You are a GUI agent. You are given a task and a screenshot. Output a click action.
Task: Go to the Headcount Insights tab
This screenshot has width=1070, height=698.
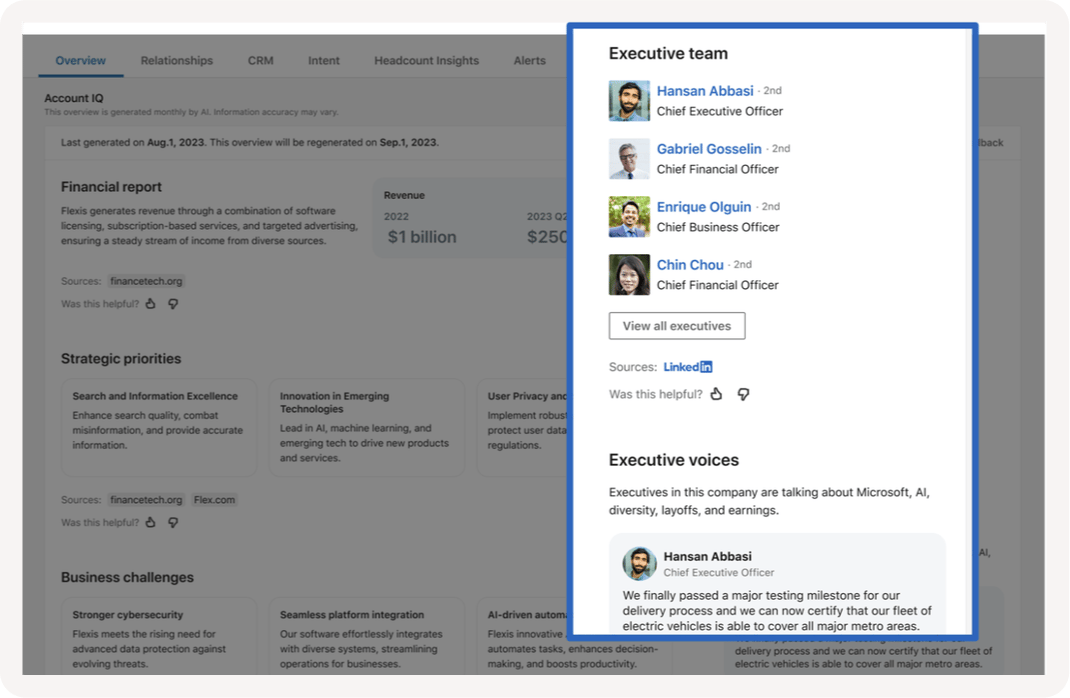point(426,61)
